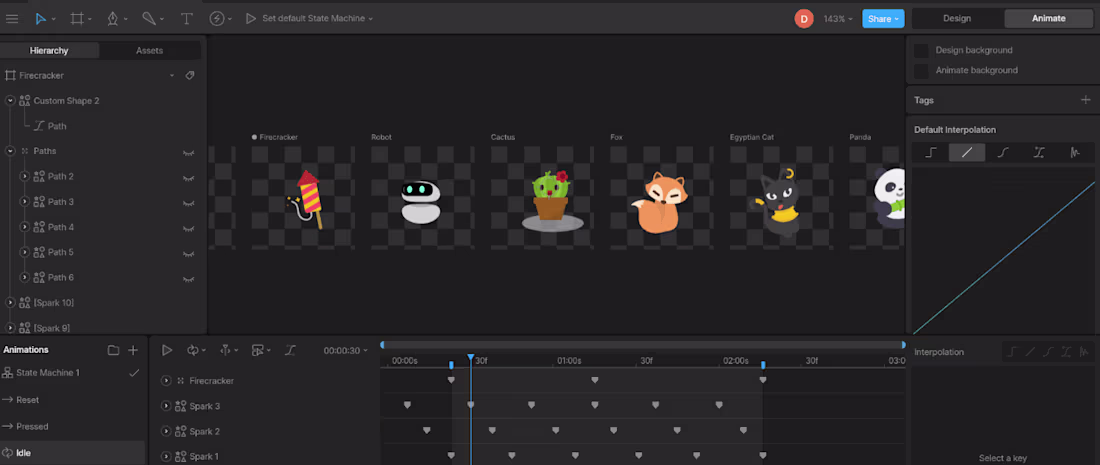Click the tag icon beside Firecracker
The image size is (1100, 465).
[x=189, y=75]
